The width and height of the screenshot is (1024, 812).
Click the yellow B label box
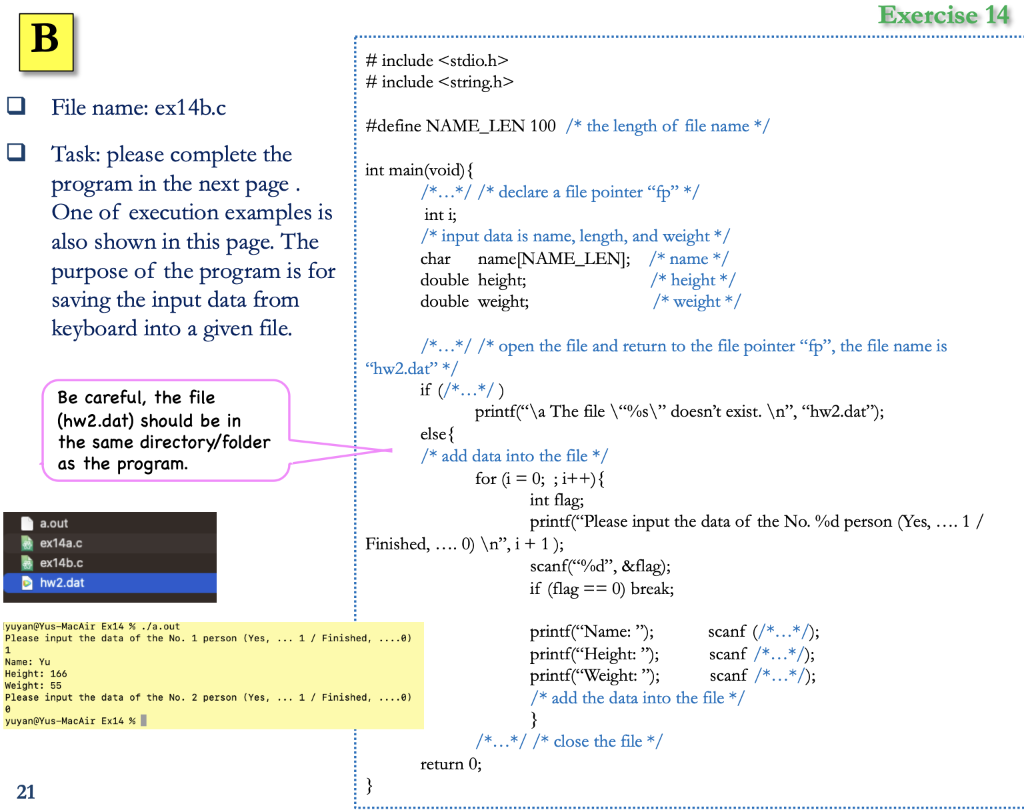(46, 42)
